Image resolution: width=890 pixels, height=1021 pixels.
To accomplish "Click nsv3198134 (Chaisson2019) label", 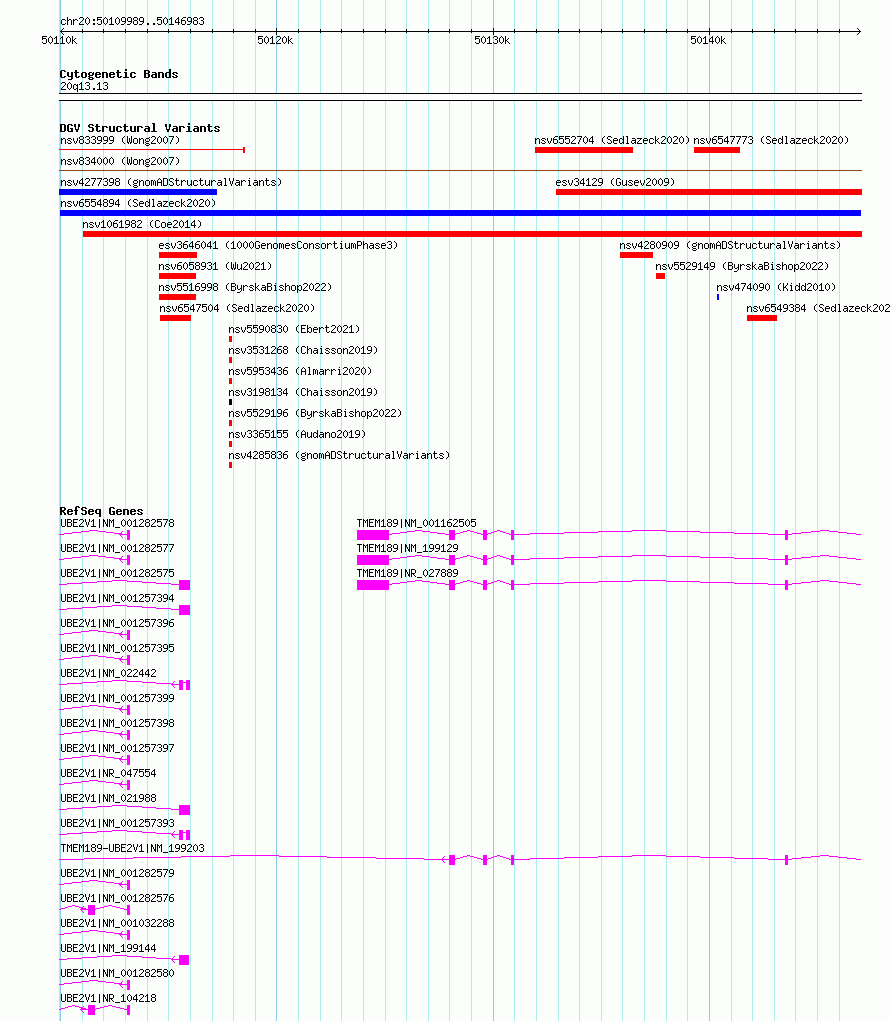I will pos(303,392).
